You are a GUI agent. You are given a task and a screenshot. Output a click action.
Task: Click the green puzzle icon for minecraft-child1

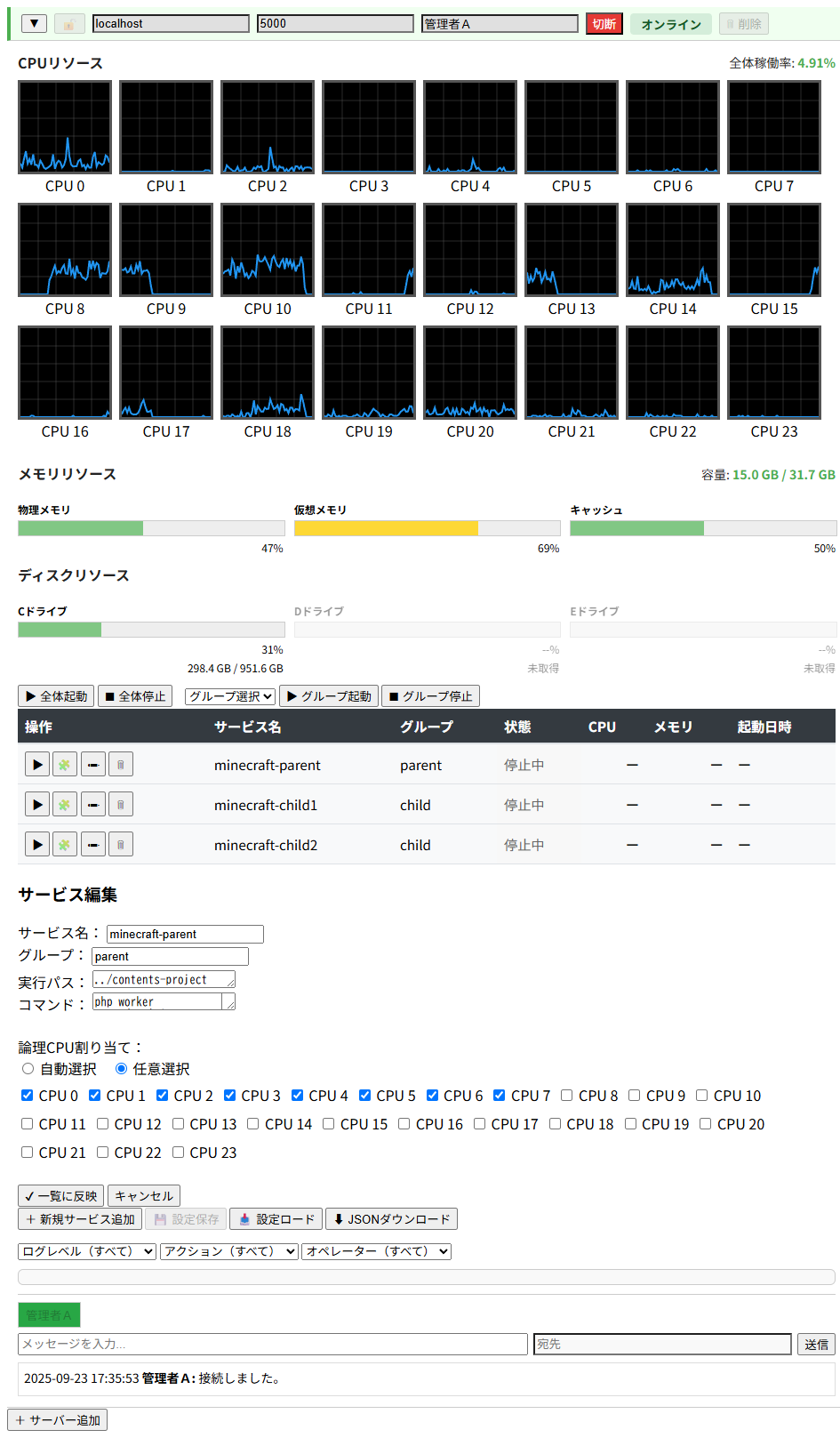pyautogui.click(x=64, y=804)
